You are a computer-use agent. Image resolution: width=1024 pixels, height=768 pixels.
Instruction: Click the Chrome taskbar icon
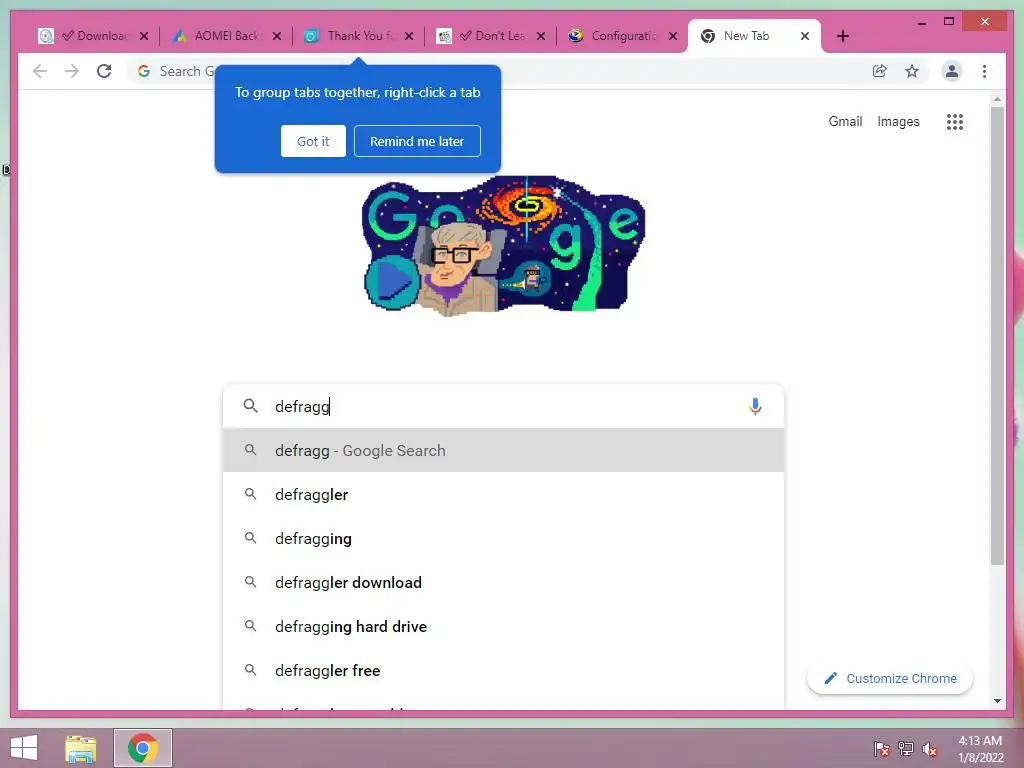pos(143,748)
